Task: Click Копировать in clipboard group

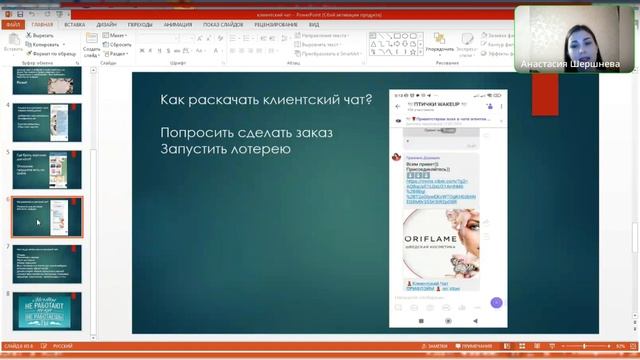Action: (x=42, y=44)
